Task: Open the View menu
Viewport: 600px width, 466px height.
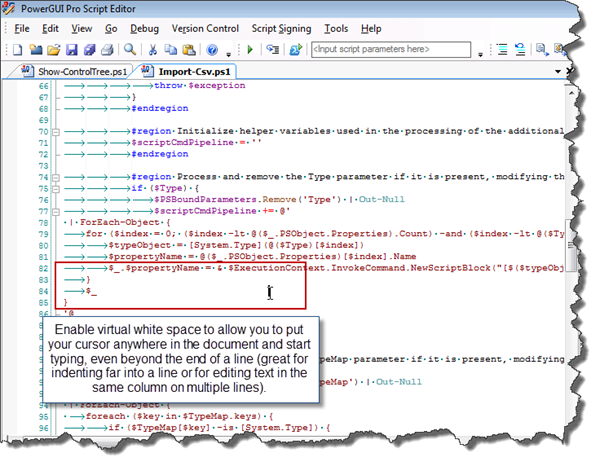Action: click(82, 29)
